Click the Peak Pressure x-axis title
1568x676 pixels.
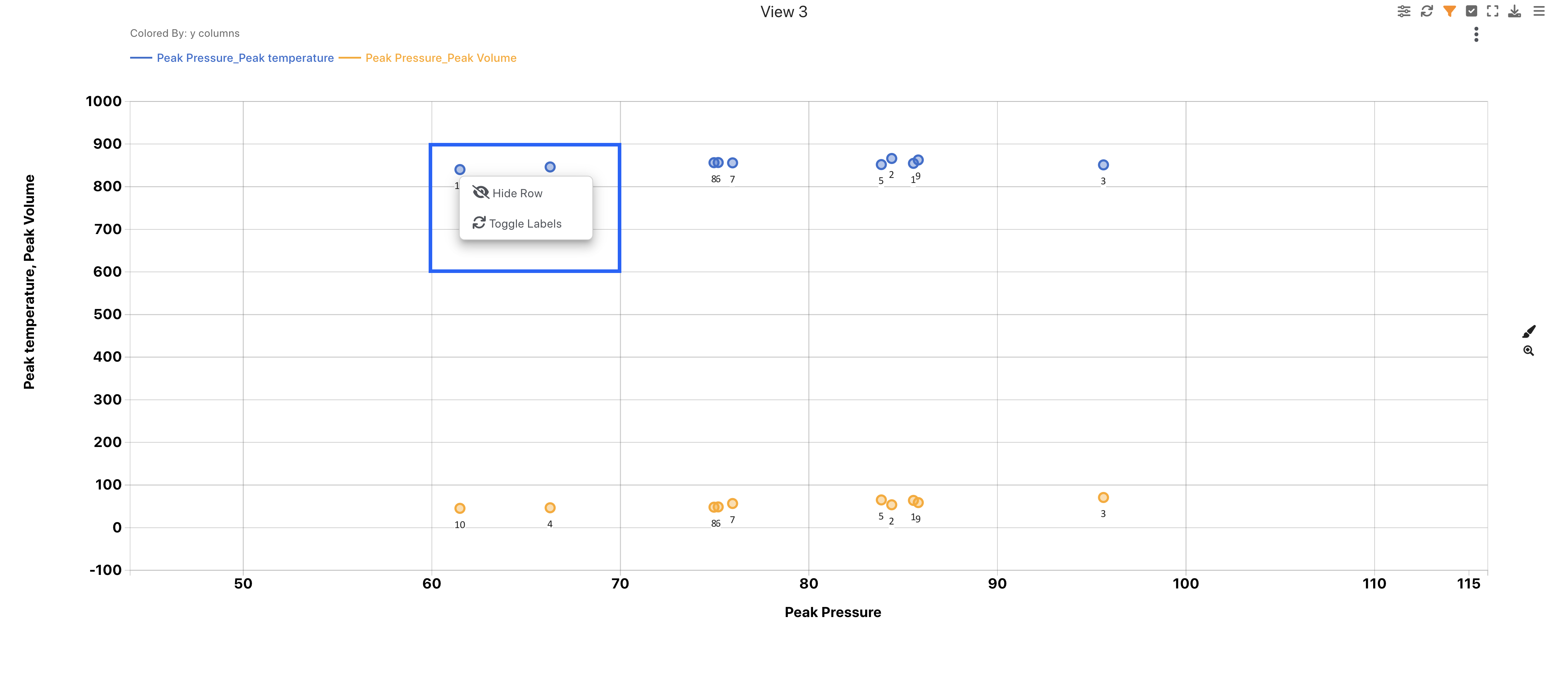click(832, 612)
